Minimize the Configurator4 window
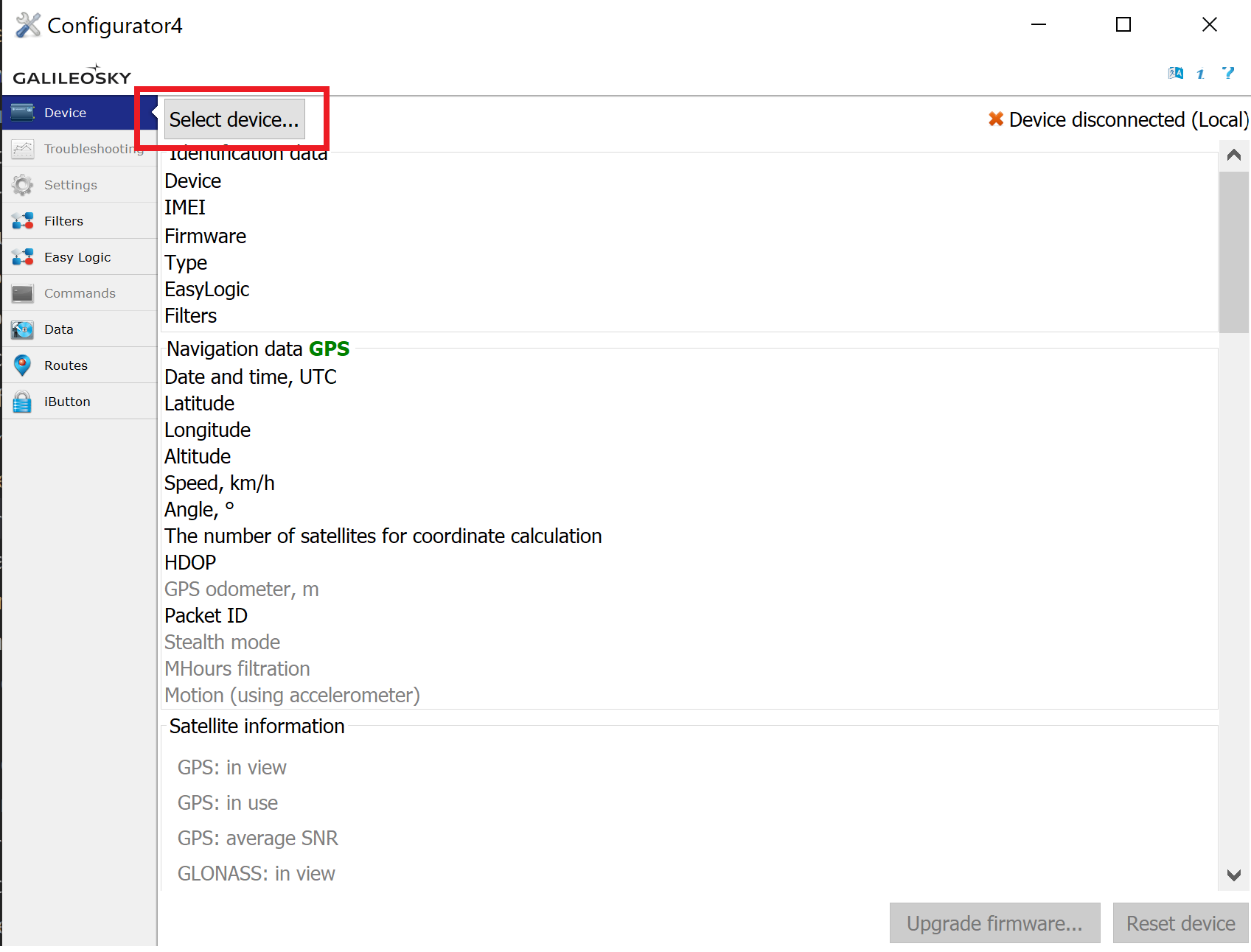 click(x=1039, y=24)
